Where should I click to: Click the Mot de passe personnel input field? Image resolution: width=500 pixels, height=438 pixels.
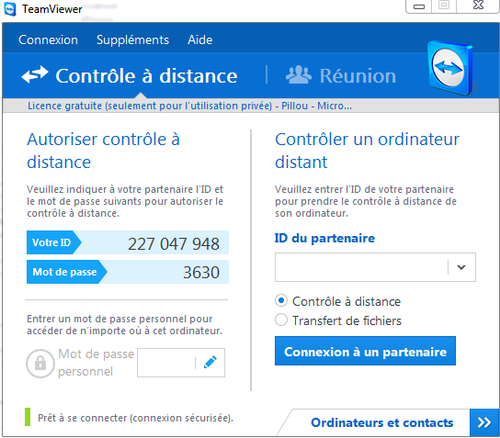pos(166,363)
